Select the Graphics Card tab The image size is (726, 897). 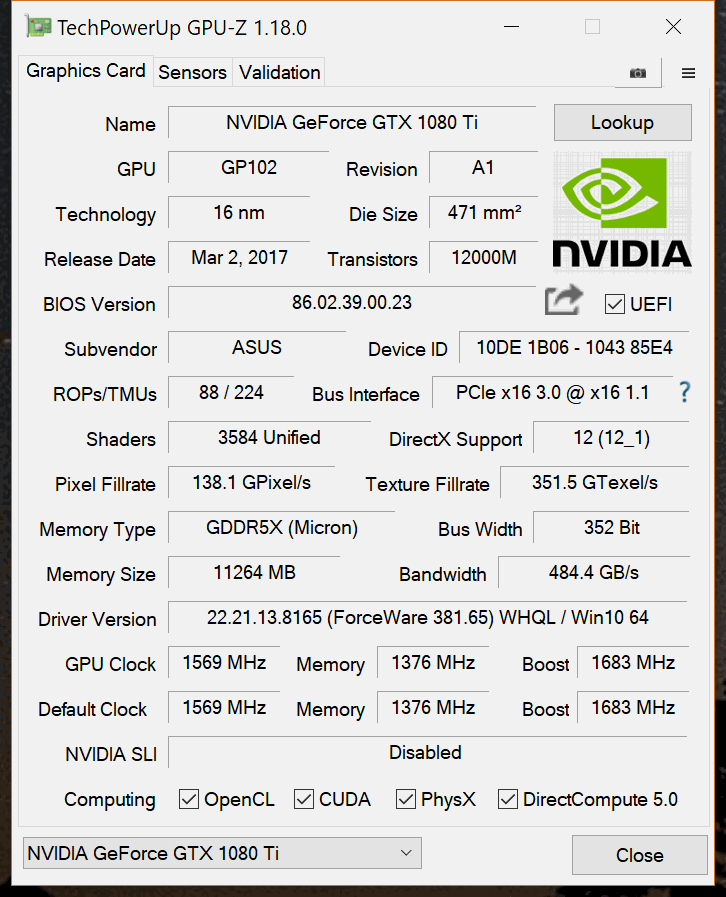point(86,71)
